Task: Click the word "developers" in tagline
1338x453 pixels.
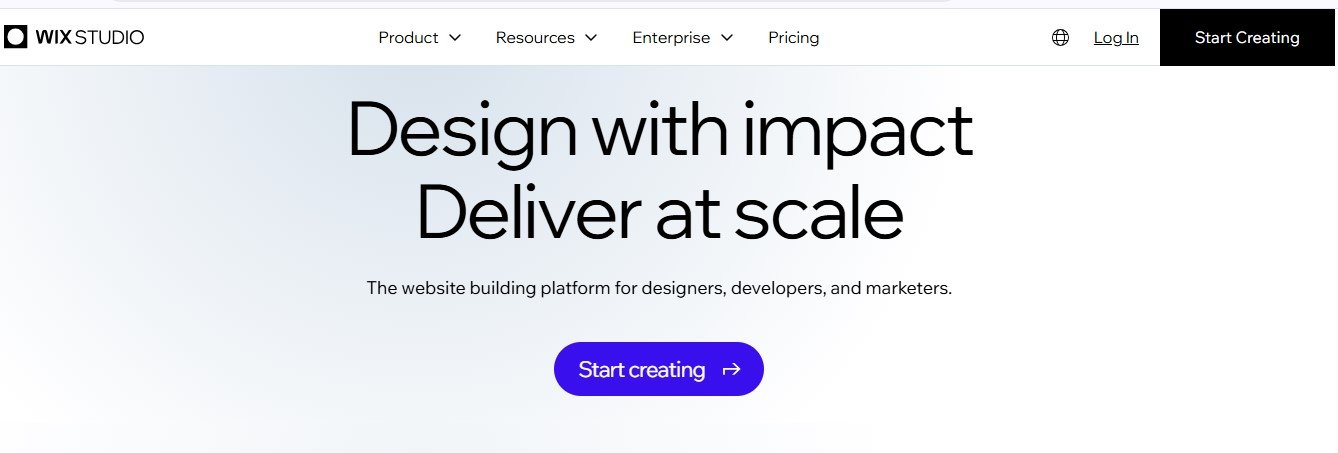Action: 778,288
